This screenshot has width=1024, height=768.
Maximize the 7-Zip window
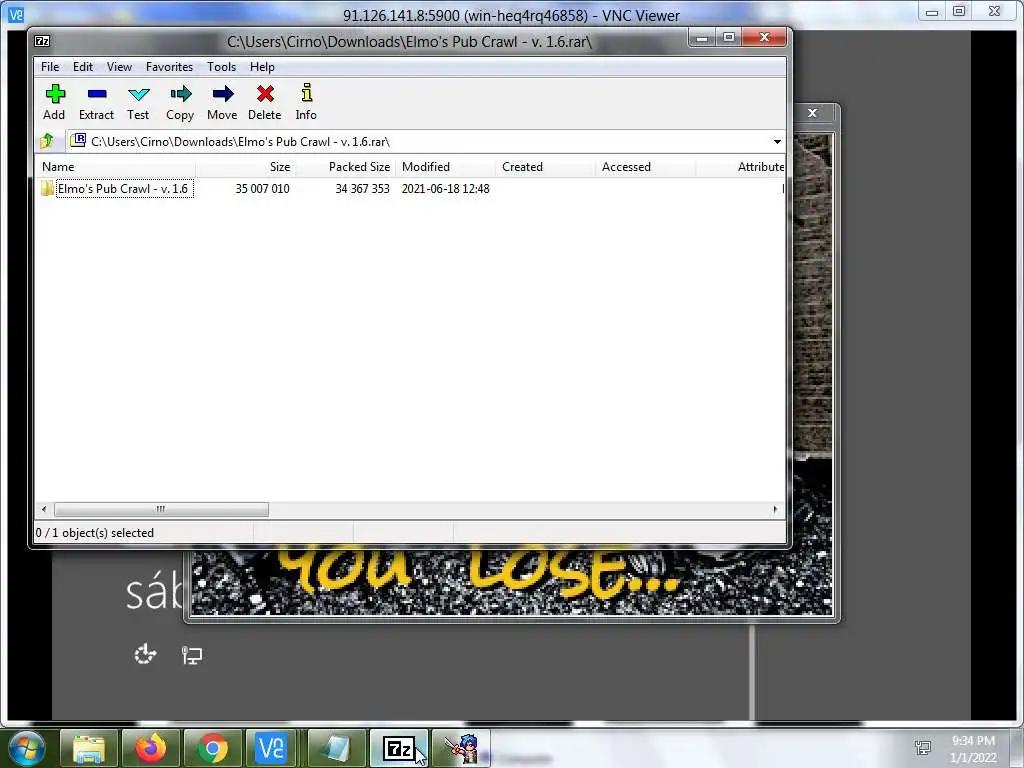tap(729, 38)
